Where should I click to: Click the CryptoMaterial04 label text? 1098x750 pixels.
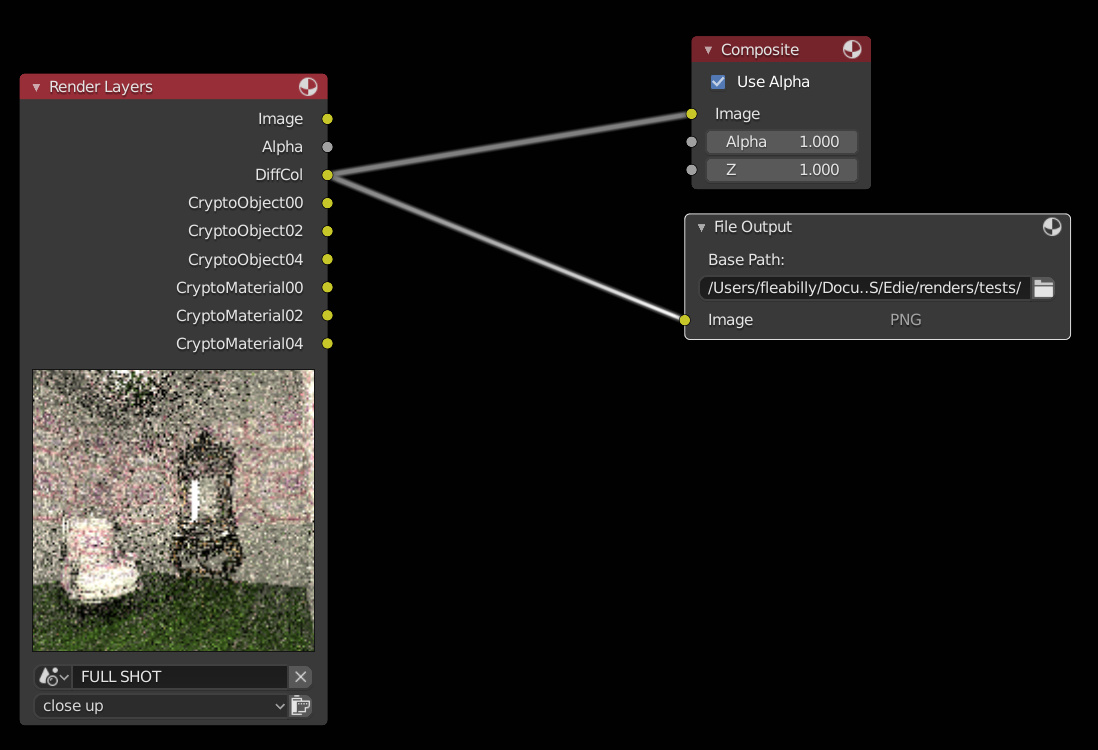click(239, 344)
